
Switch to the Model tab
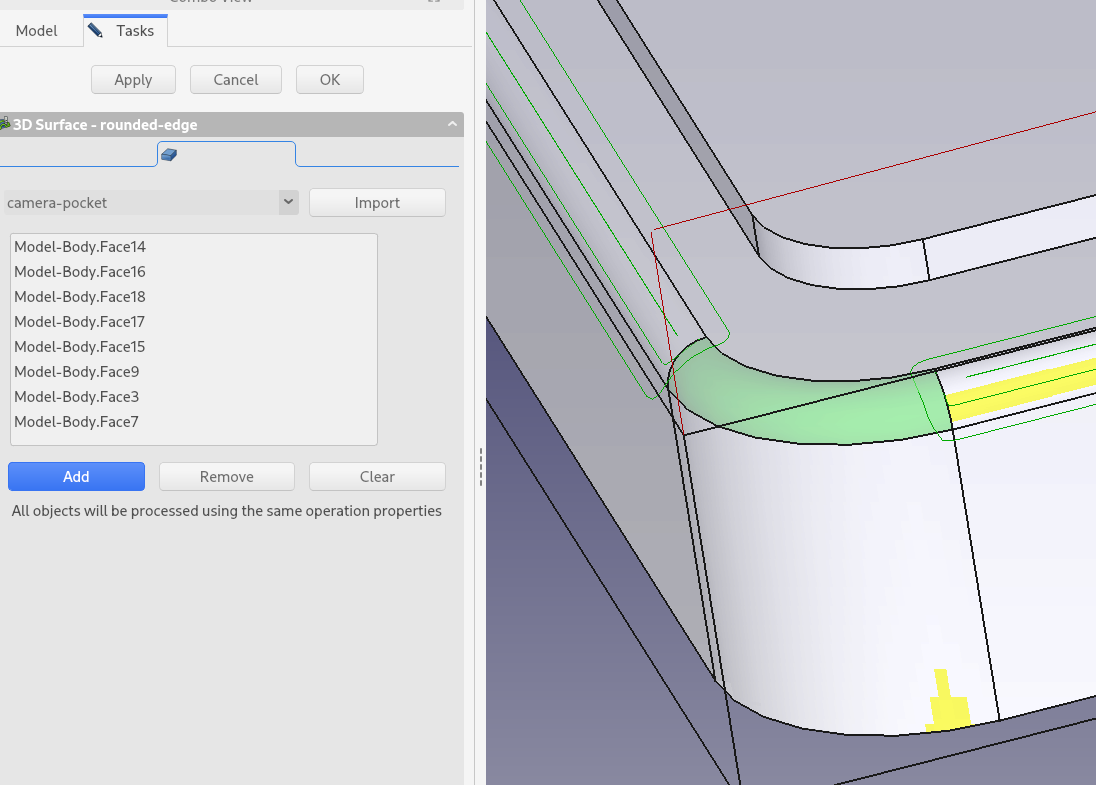pos(36,31)
